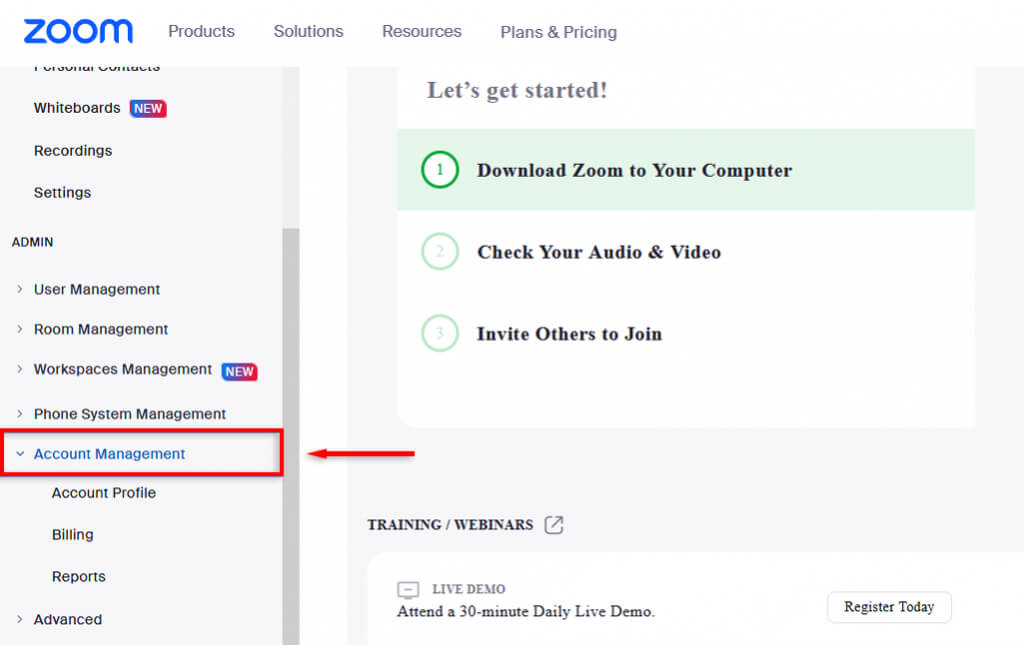Expand the Room Management chevron
The height and width of the screenshot is (645, 1024).
click(x=20, y=329)
